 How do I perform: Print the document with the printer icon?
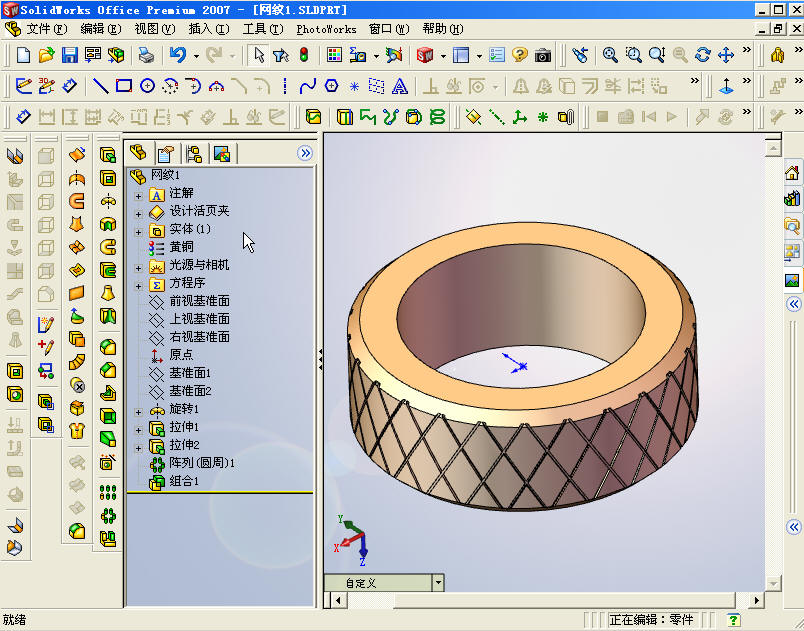[x=147, y=55]
